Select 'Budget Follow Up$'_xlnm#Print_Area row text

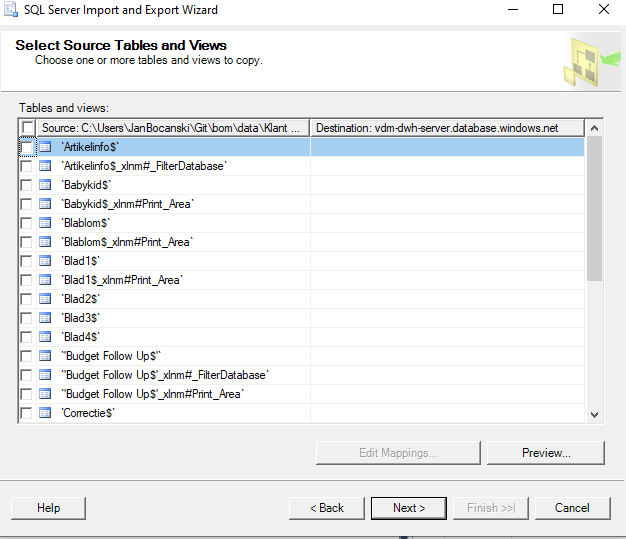pyautogui.click(x=153, y=394)
